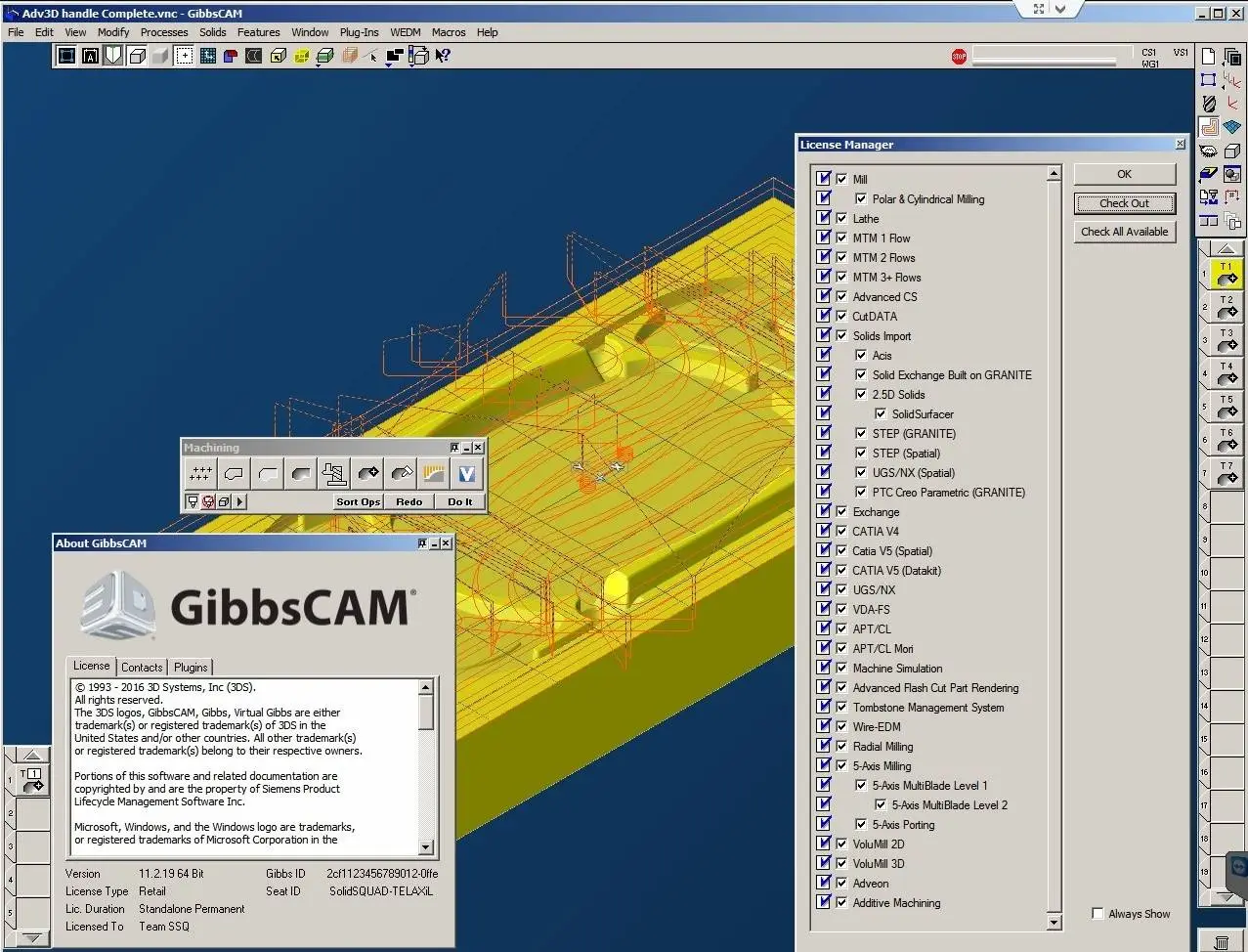The width and height of the screenshot is (1248, 952).
Task: Click the post processor icon in right palette
Action: pos(1209,195)
